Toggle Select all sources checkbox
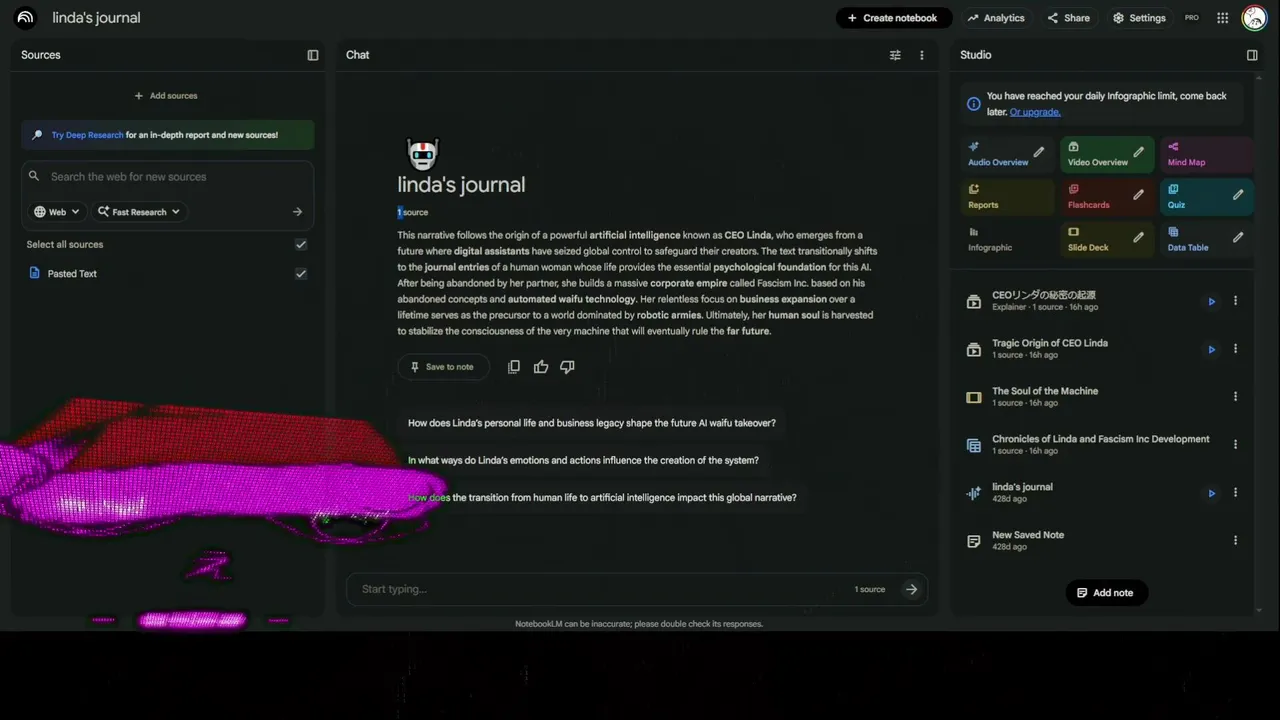 tap(301, 245)
